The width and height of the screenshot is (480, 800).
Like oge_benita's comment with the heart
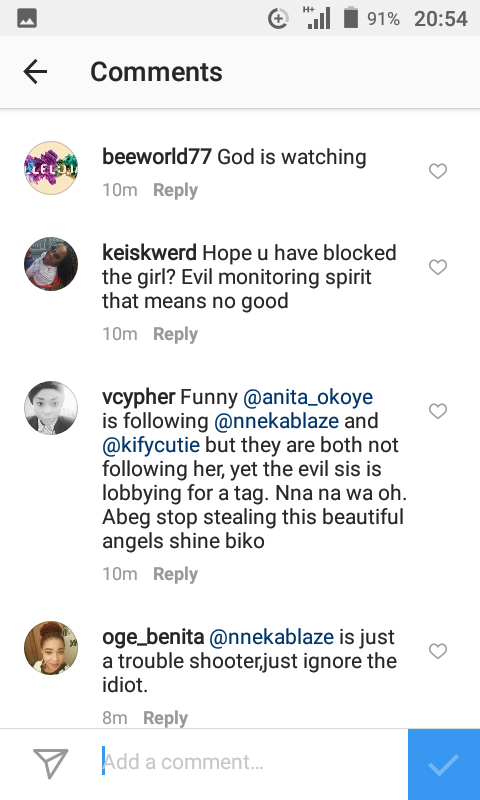(438, 651)
